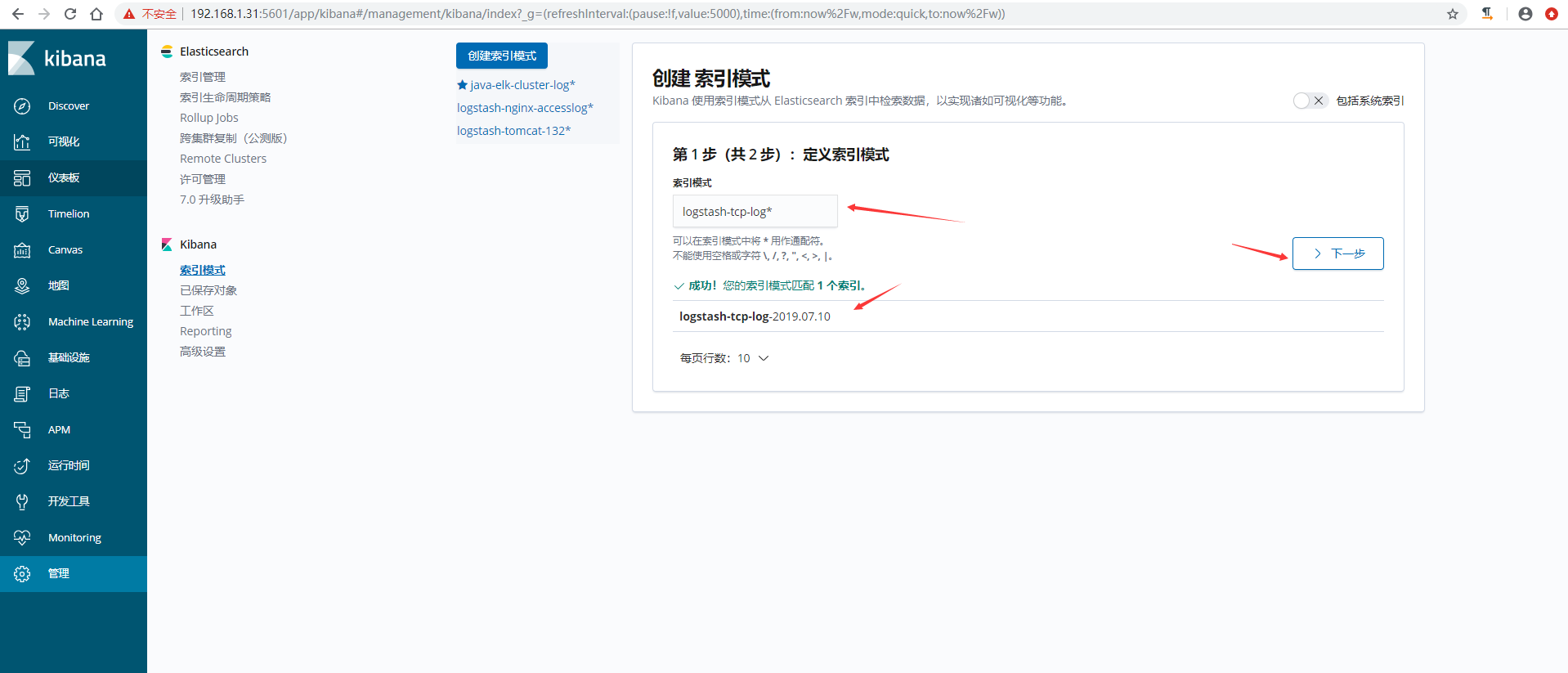Screen dimensions: 1568x673
Task: Open APM menu label
Action: pos(59,430)
